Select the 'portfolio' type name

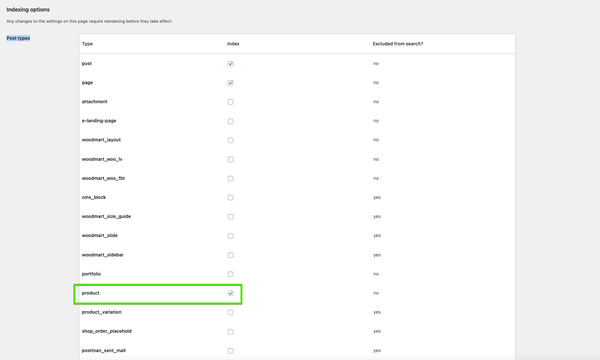click(x=91, y=274)
